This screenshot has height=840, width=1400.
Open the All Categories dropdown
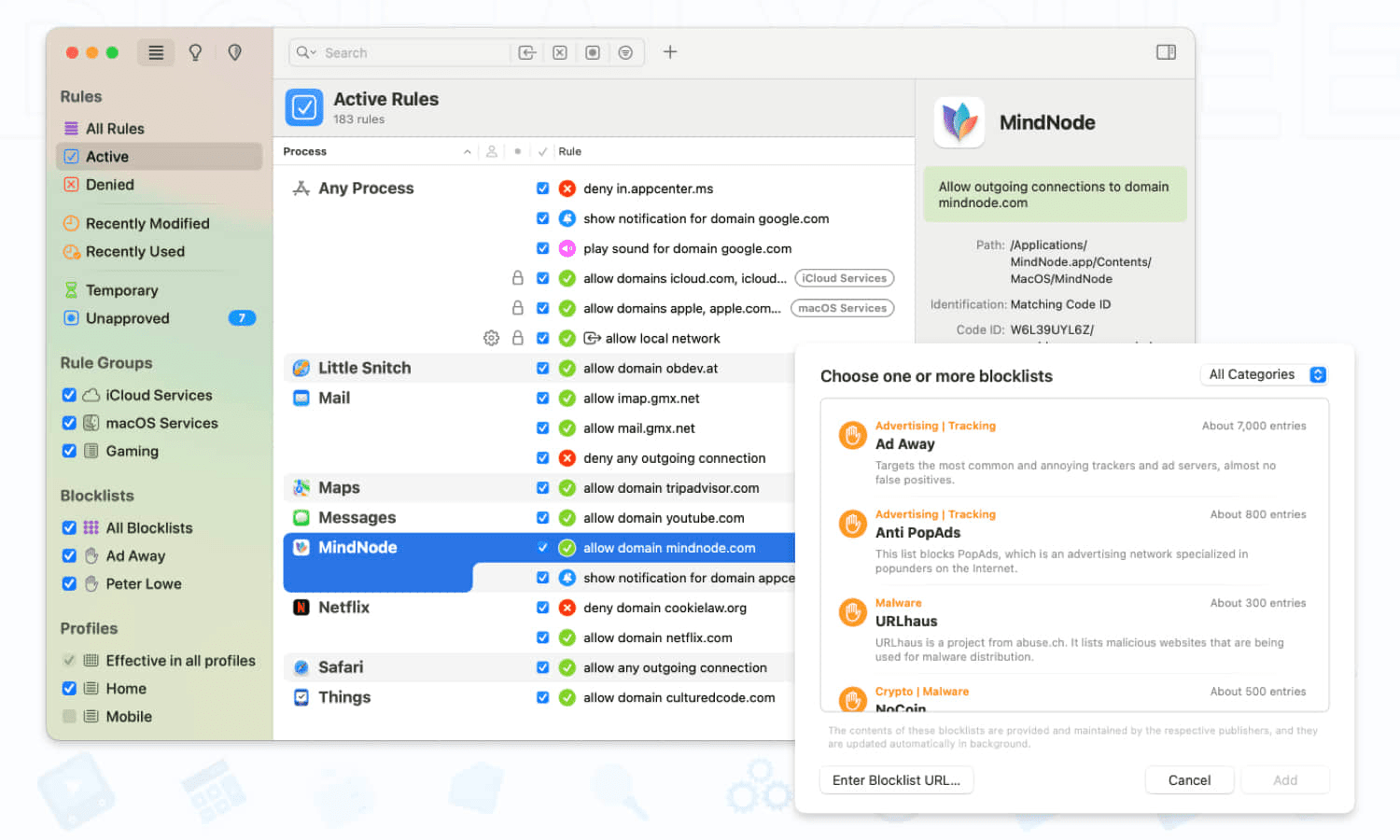click(1266, 374)
